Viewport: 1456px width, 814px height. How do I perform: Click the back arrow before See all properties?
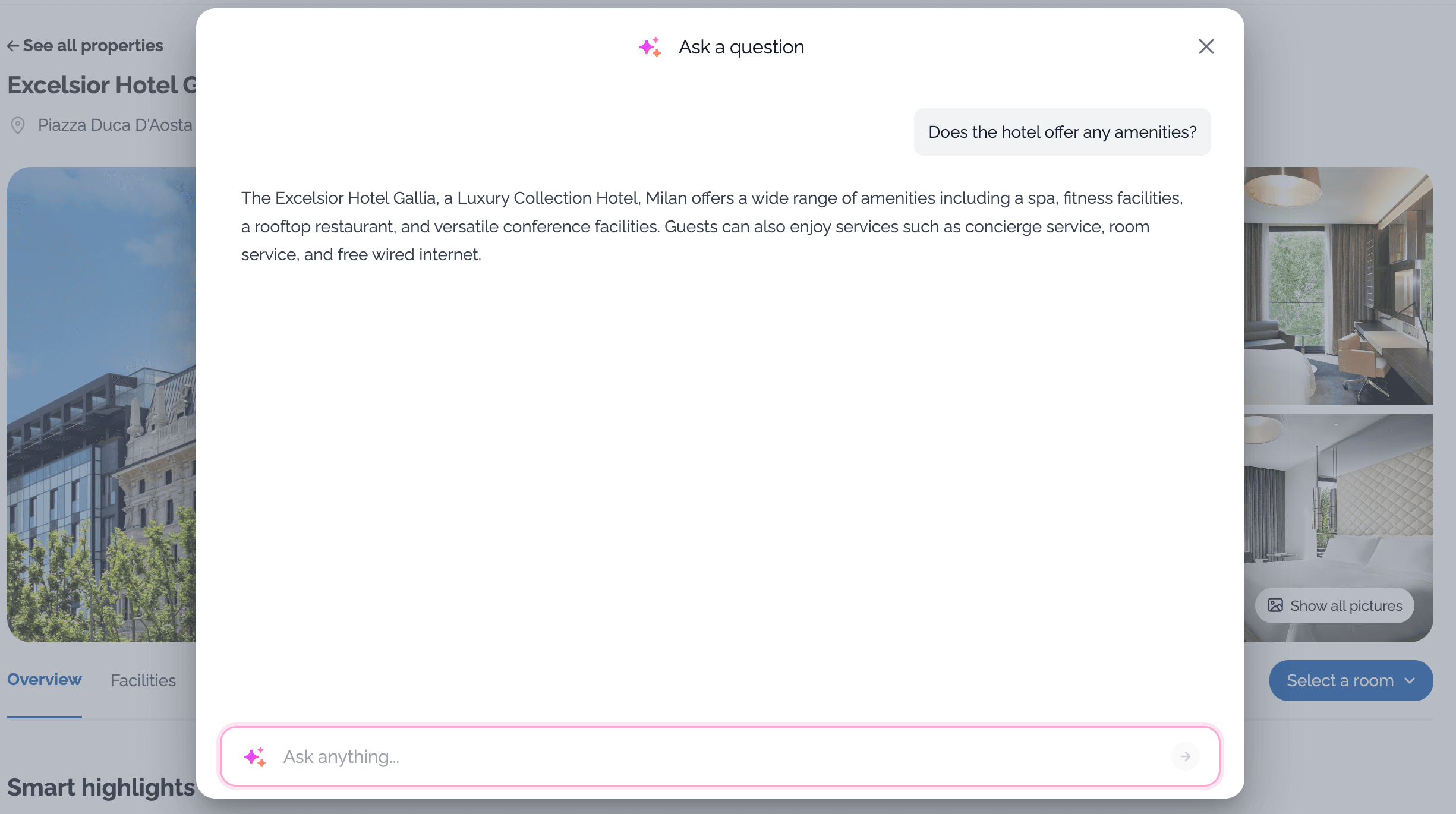click(x=13, y=45)
